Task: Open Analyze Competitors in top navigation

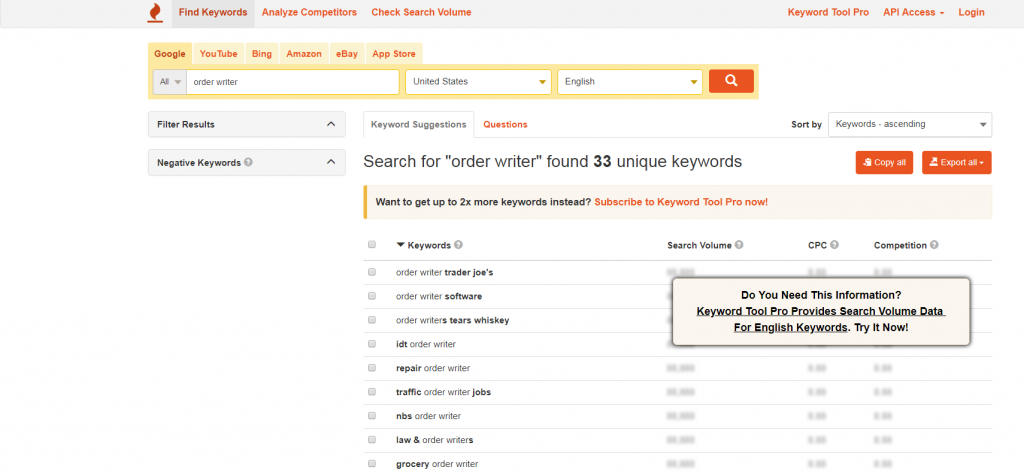Action: pyautogui.click(x=310, y=12)
